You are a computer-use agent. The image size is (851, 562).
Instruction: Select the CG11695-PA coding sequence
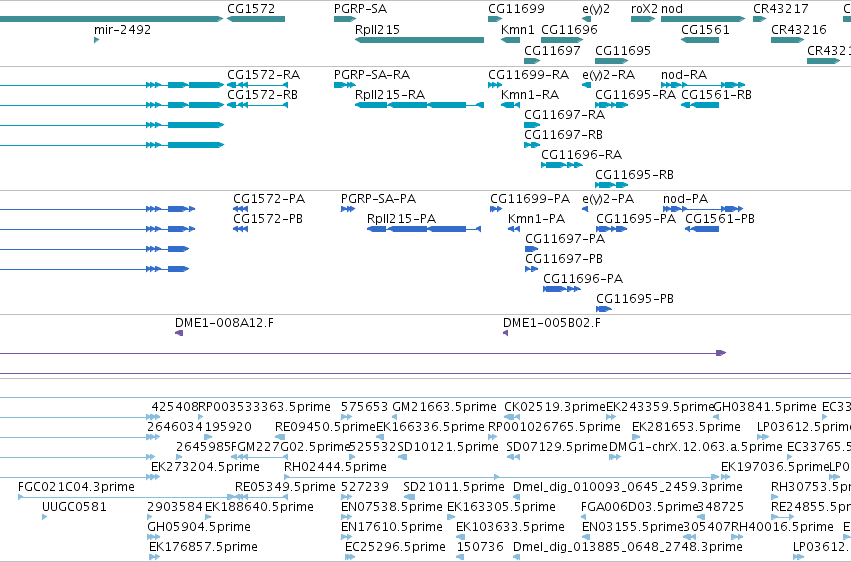click(612, 229)
